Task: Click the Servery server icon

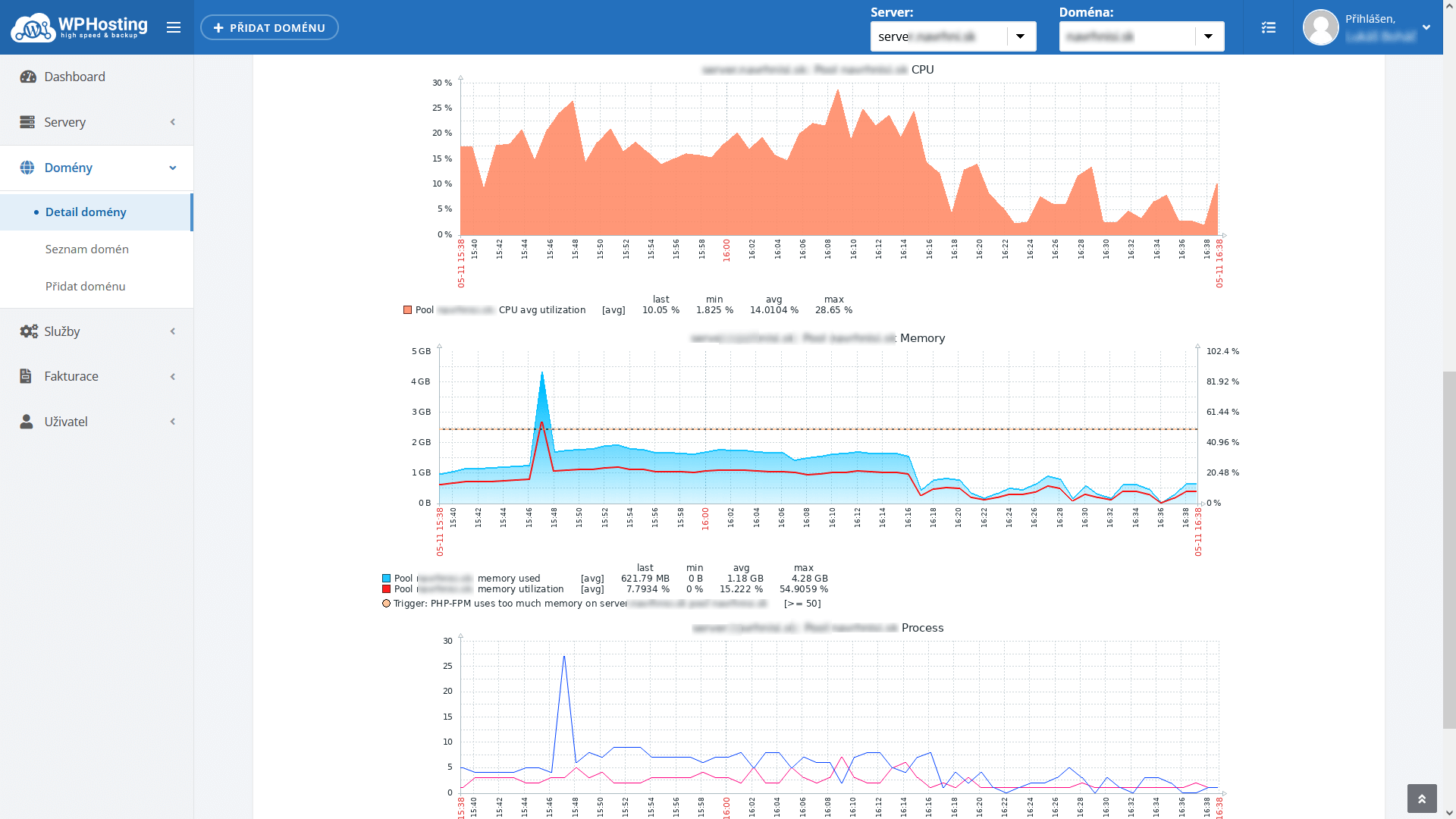Action: [x=27, y=122]
